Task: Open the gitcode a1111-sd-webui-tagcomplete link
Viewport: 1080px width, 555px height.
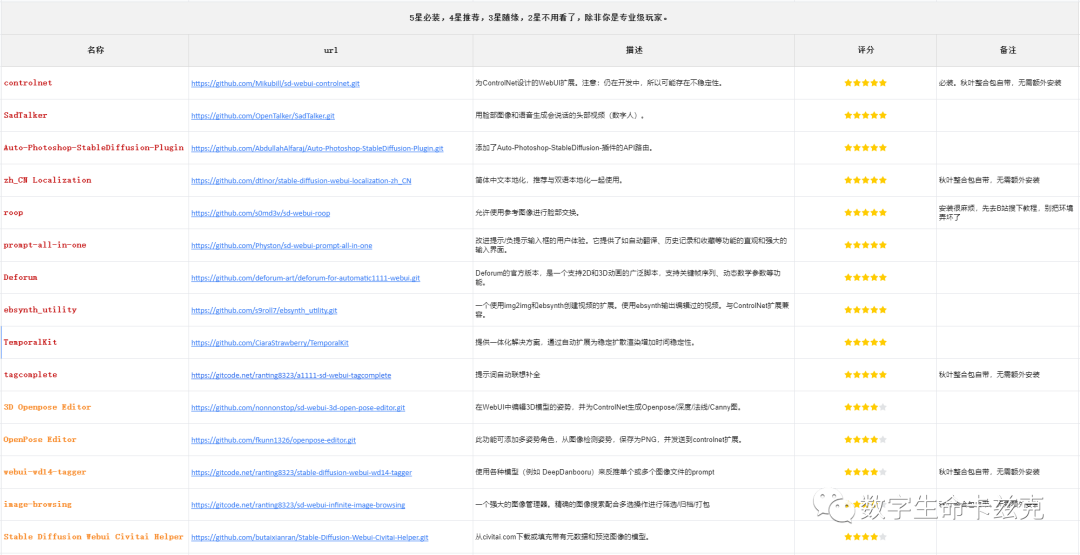Action: tap(291, 375)
